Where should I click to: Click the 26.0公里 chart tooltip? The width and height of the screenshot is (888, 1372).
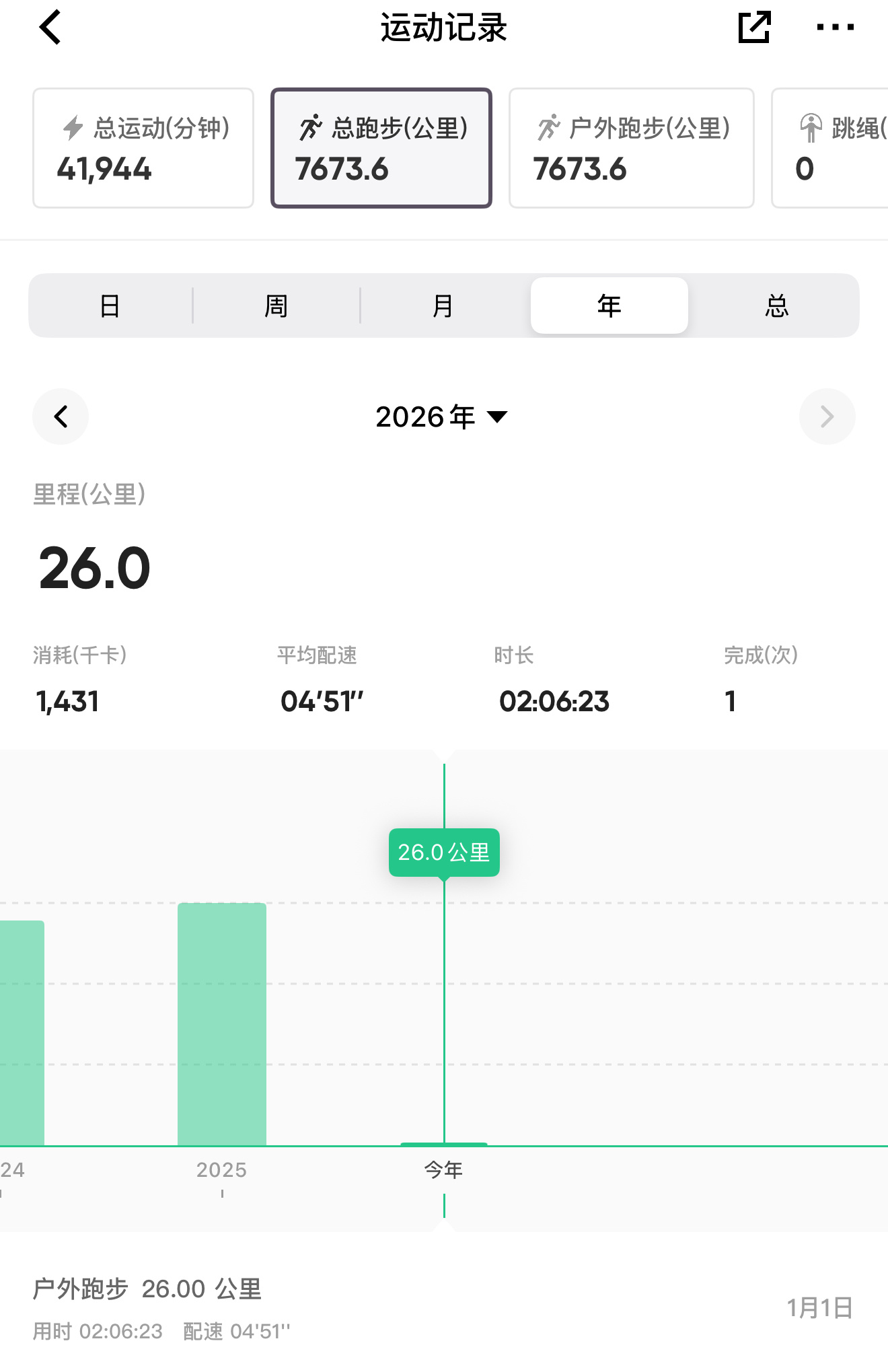point(444,853)
